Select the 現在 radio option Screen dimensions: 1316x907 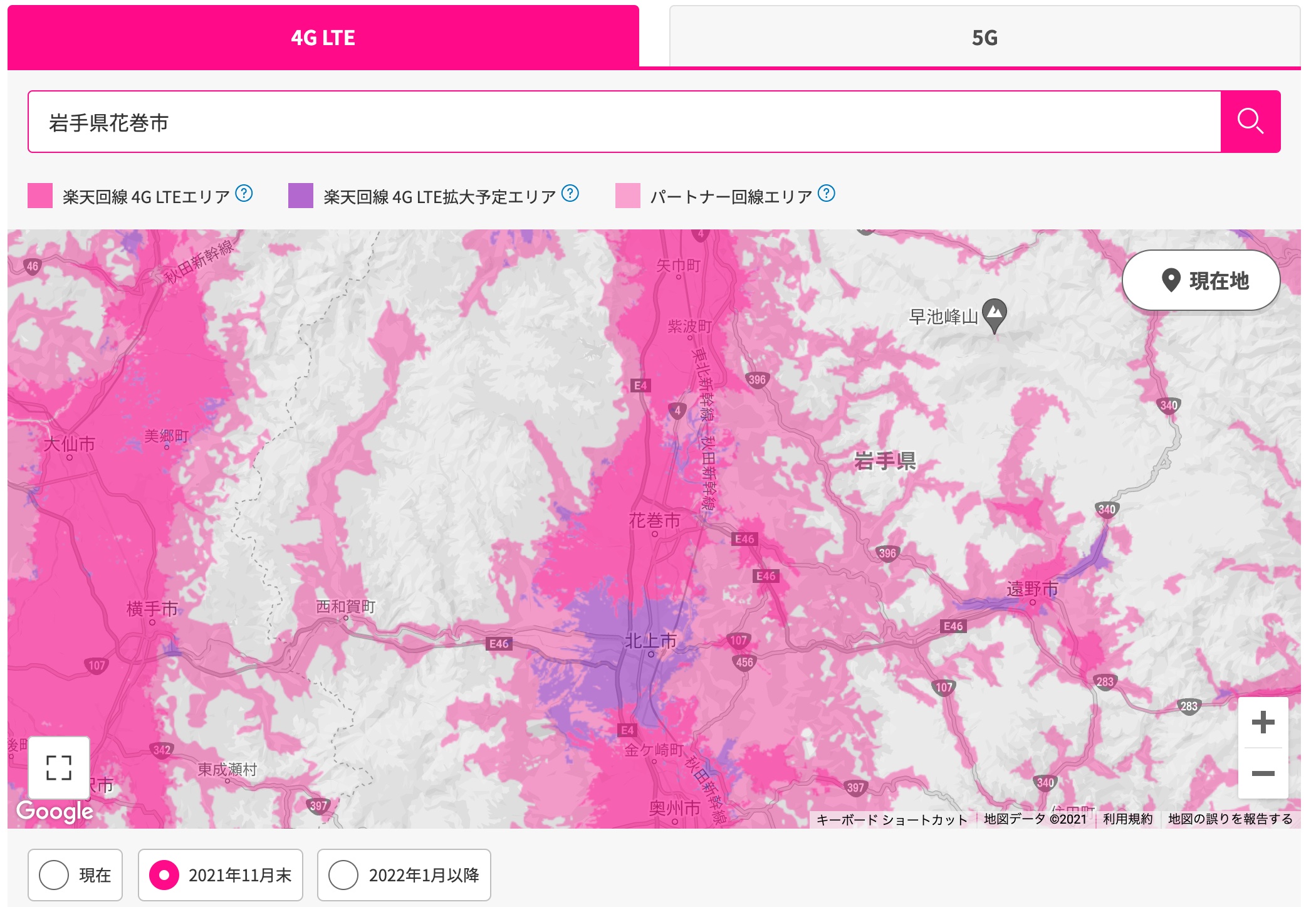point(55,874)
